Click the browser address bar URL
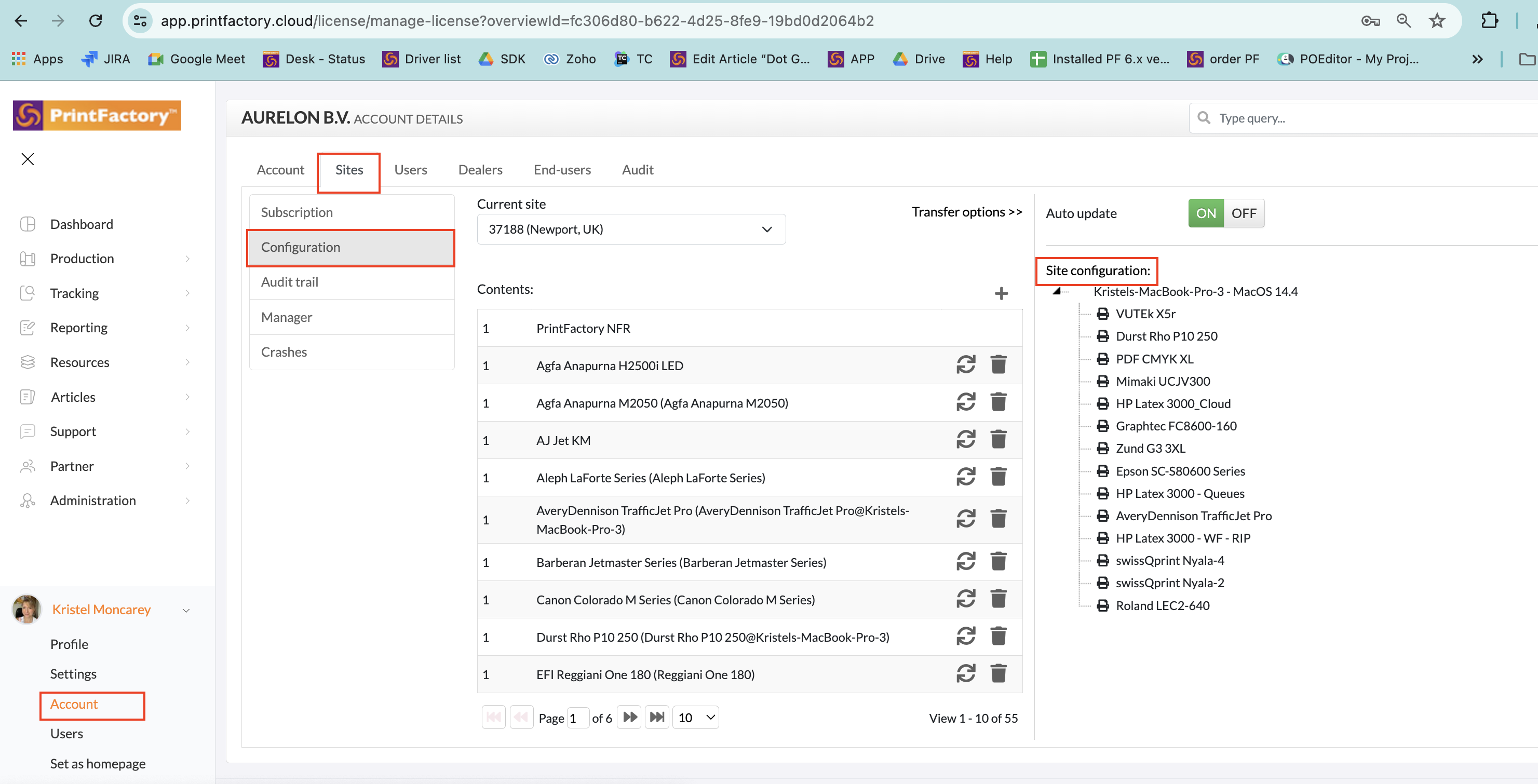 click(x=517, y=21)
